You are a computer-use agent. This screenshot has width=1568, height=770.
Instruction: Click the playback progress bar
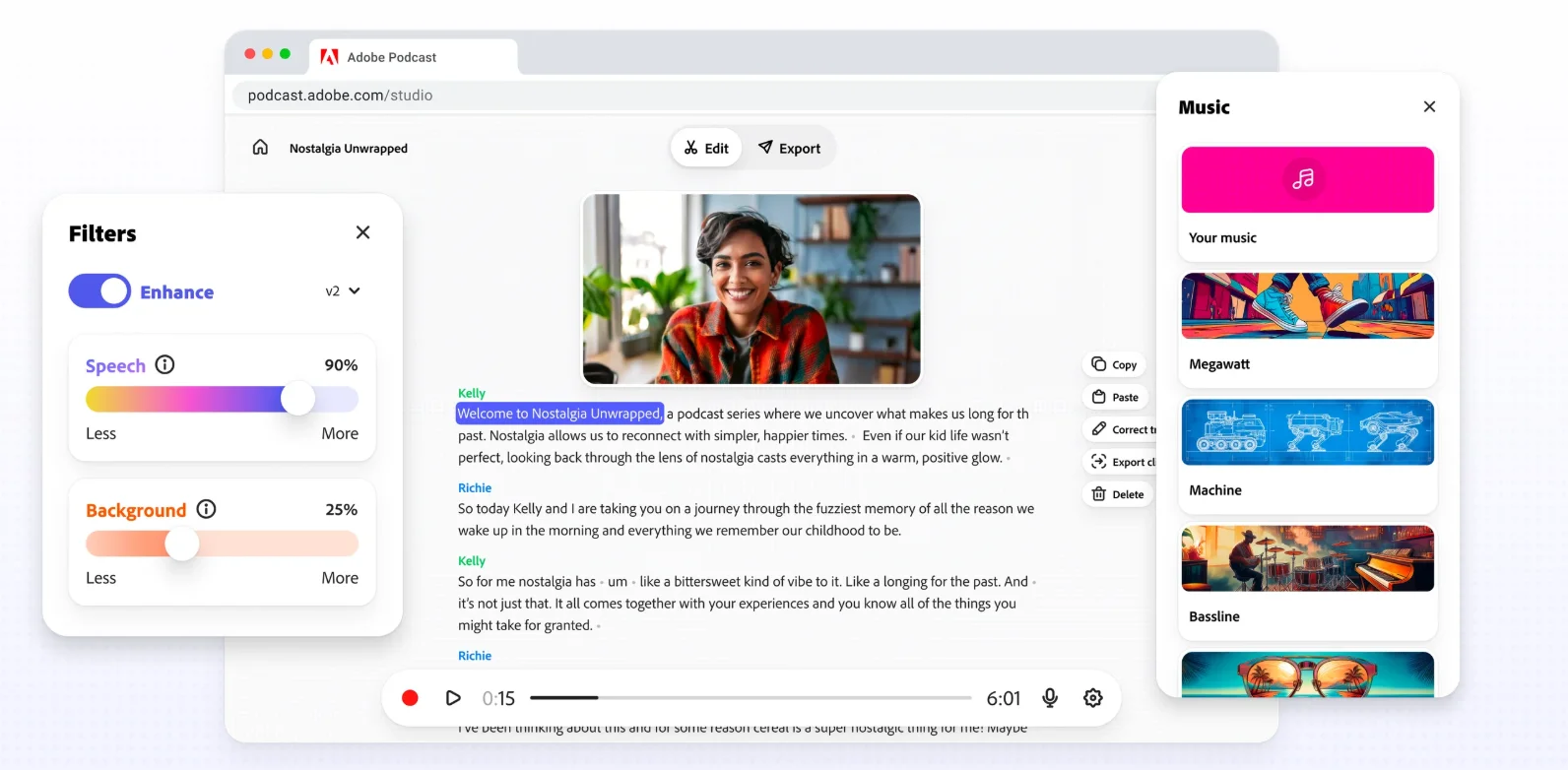point(751,698)
